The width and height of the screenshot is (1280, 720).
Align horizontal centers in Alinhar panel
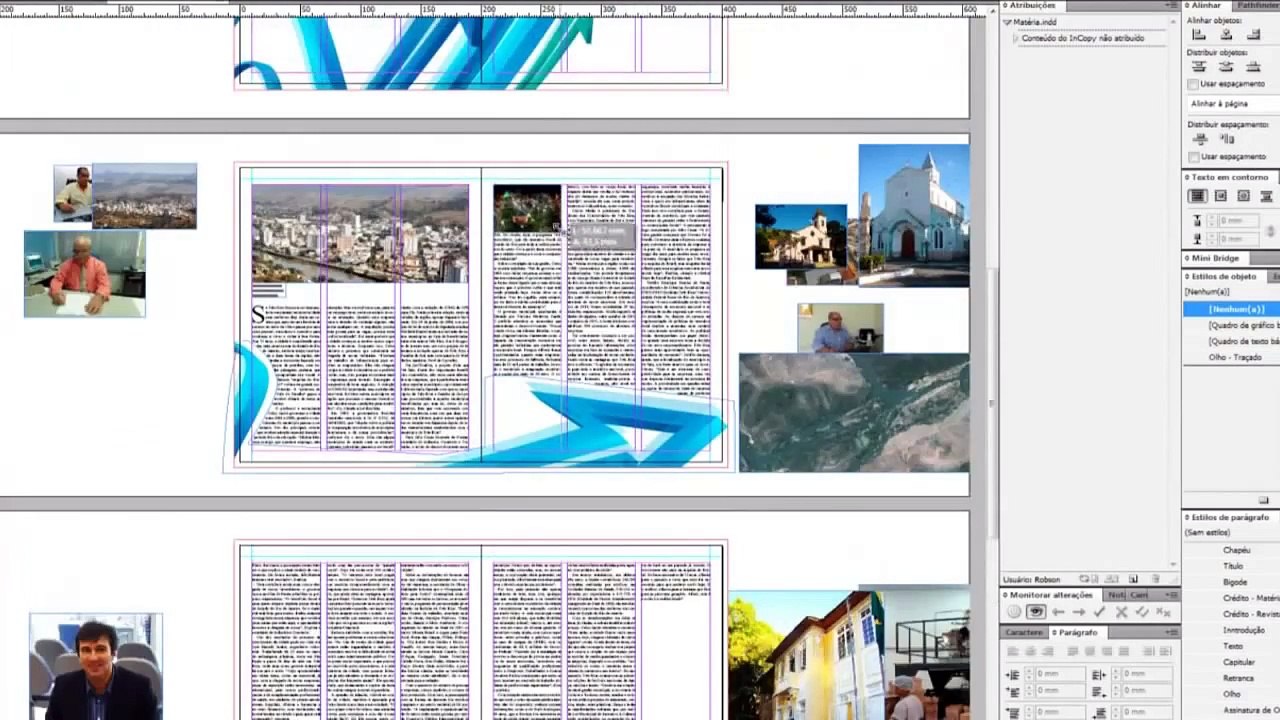click(x=1226, y=35)
